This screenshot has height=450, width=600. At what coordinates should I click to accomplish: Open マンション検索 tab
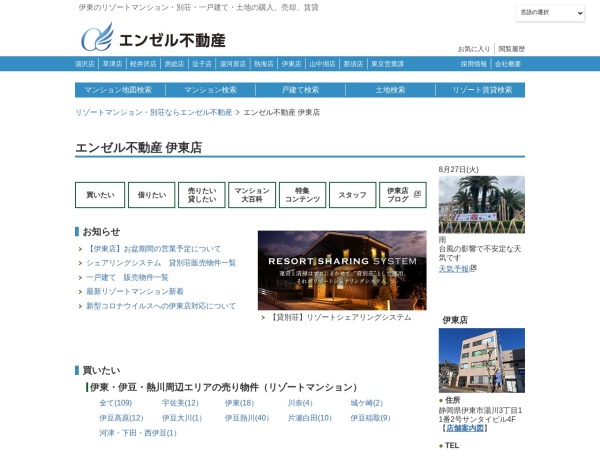click(x=210, y=90)
